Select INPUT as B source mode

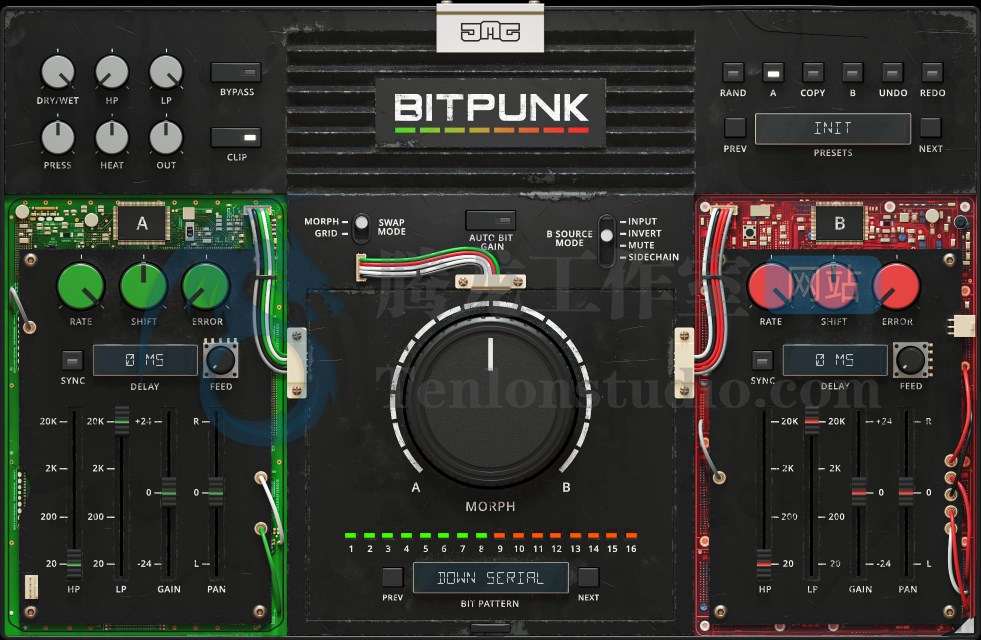643,221
